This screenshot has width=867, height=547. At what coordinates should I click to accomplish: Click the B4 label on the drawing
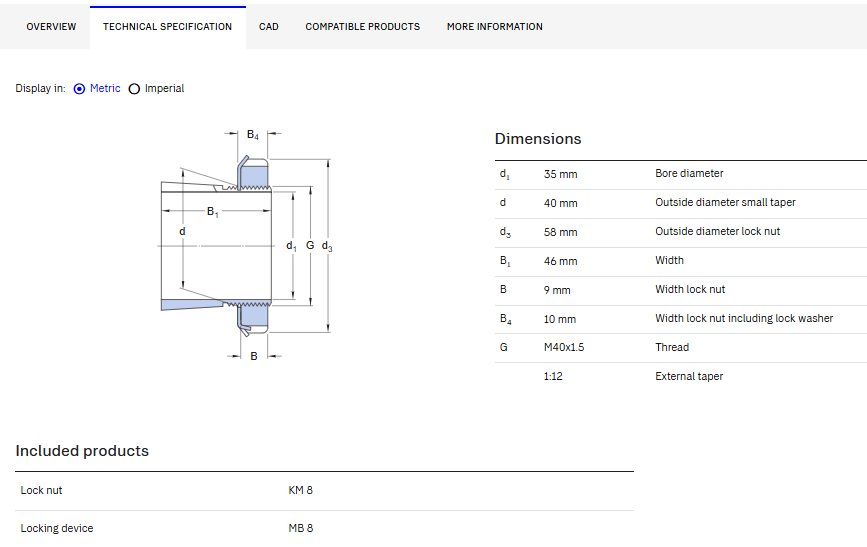pyautogui.click(x=253, y=135)
